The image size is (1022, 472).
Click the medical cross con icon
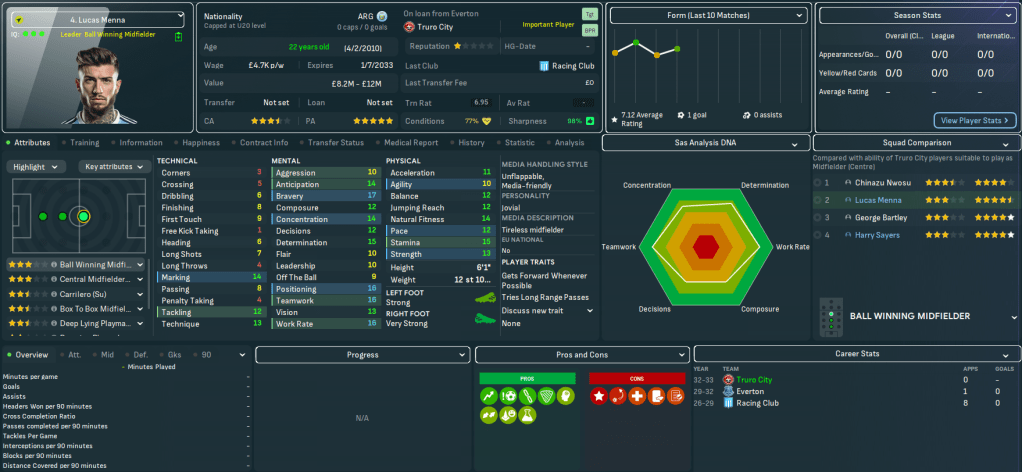click(x=636, y=396)
